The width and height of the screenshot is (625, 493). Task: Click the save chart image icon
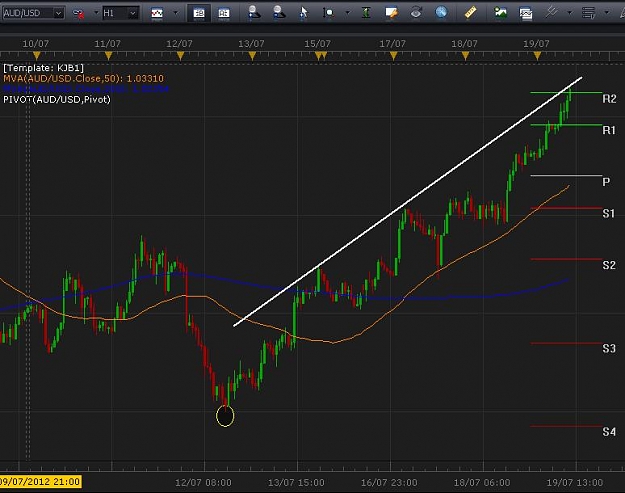tap(500, 12)
